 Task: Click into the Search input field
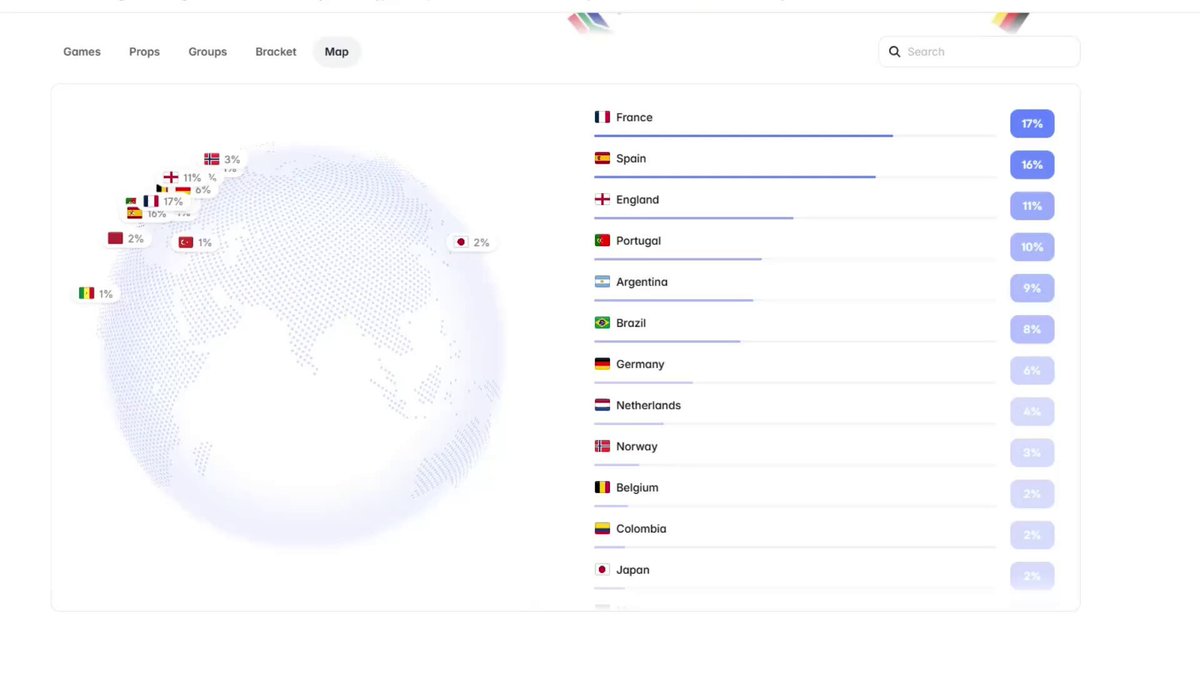[x=979, y=52]
